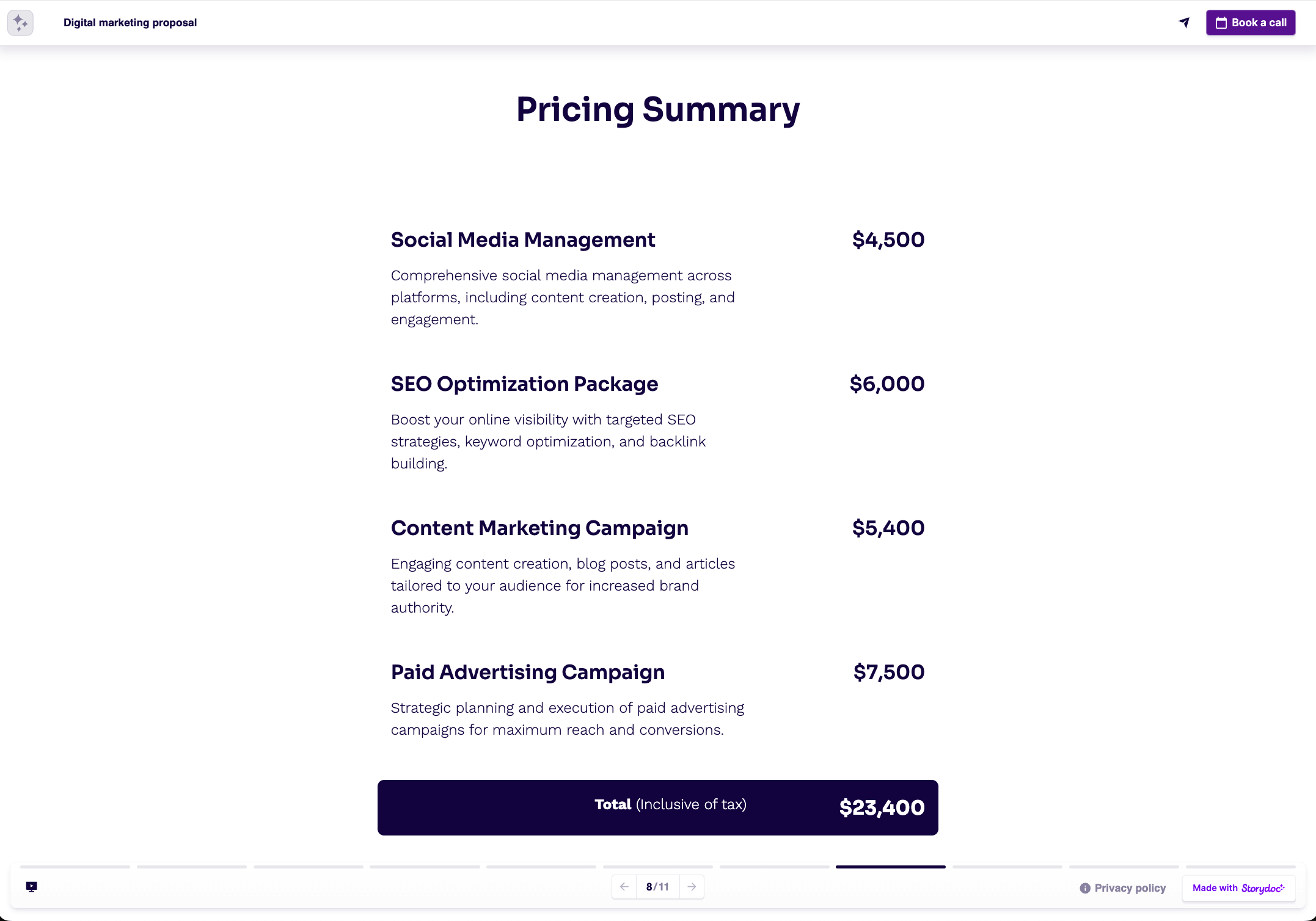Click the 8/11 page indicator
The width and height of the screenshot is (1316, 921).
pyautogui.click(x=657, y=886)
